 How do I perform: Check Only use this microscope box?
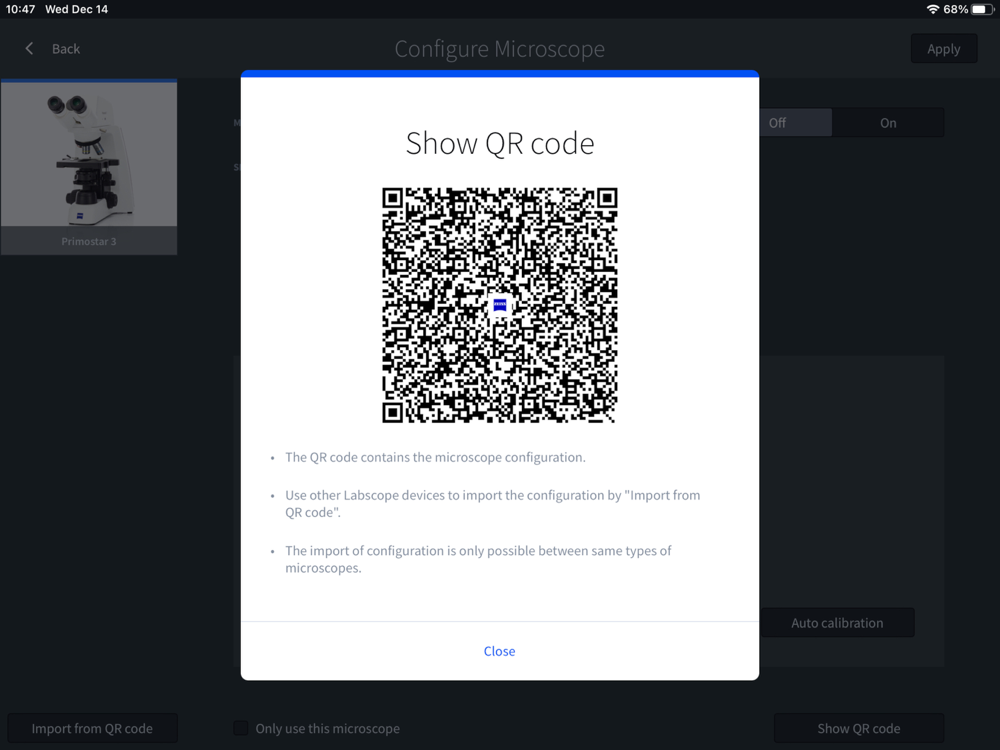[241, 728]
